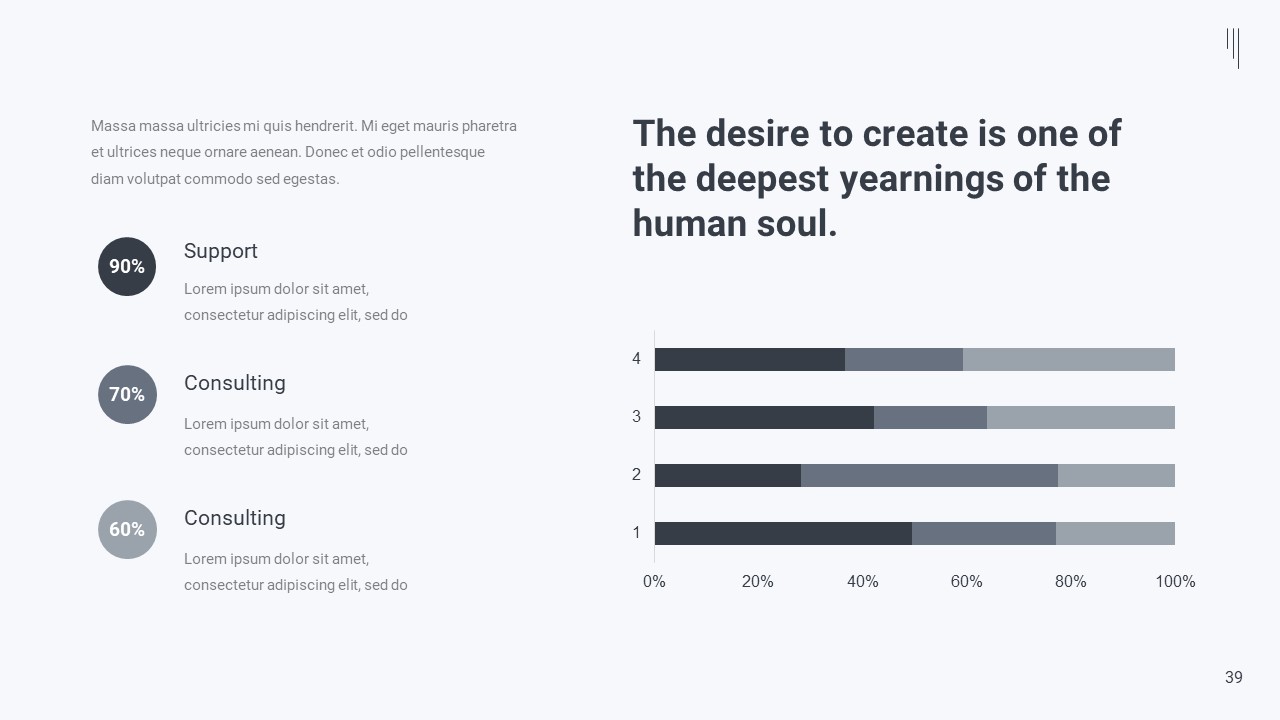Image resolution: width=1280 pixels, height=720 pixels.
Task: Click the darkest segment of chart bar 3
Action: [x=764, y=417]
